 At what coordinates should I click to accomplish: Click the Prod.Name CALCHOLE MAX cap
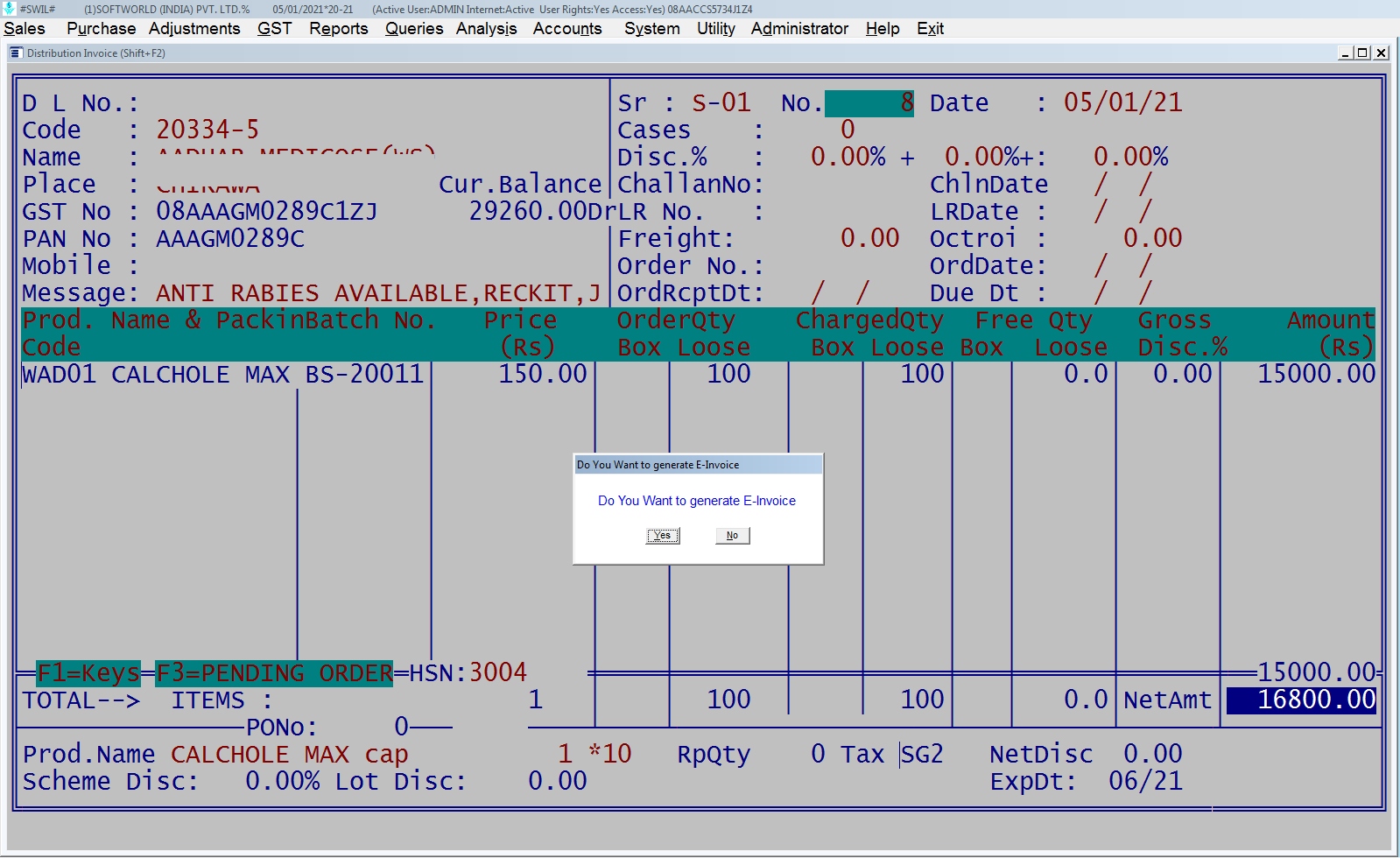(290, 755)
